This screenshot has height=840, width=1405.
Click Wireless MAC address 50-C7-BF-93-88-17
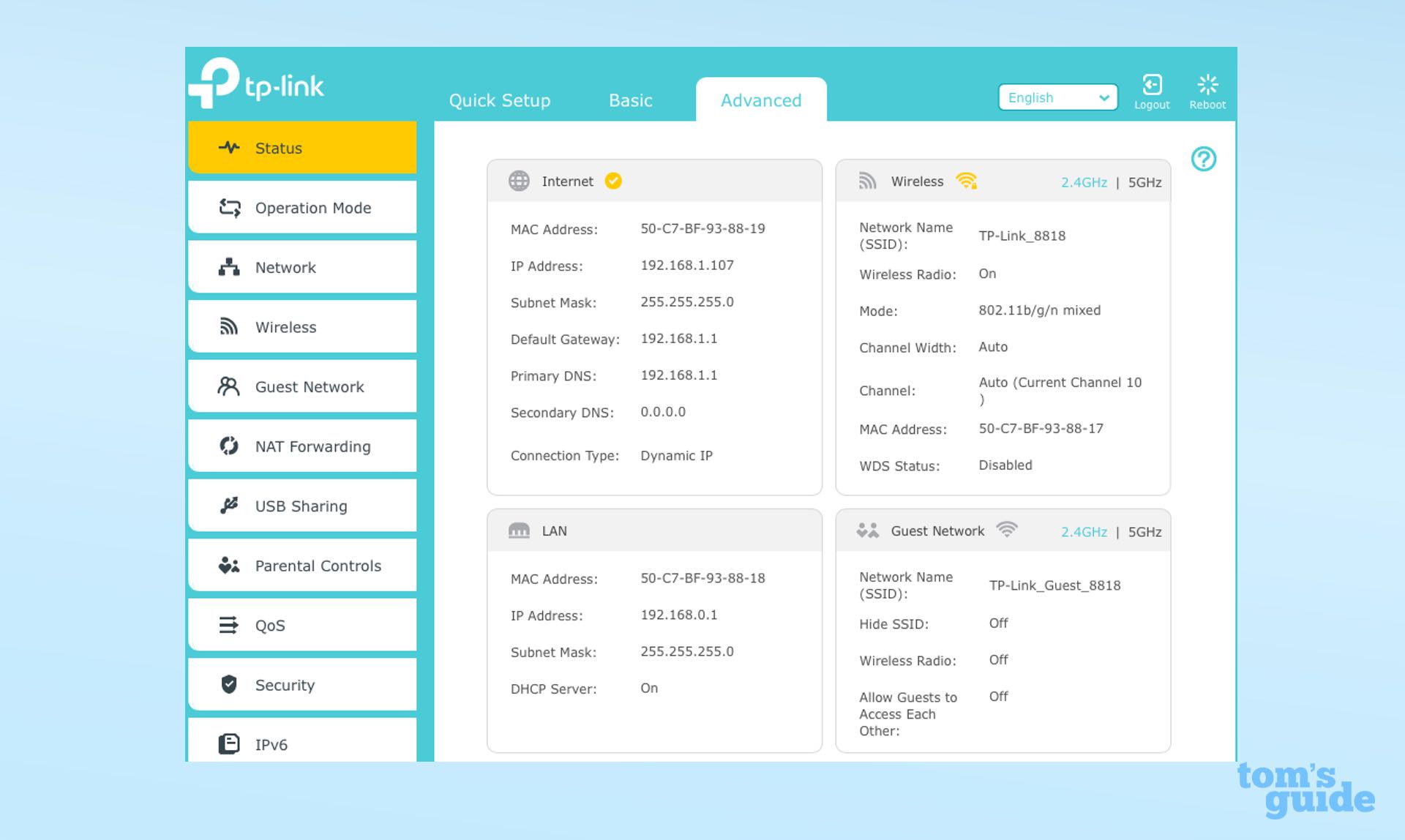1041,428
